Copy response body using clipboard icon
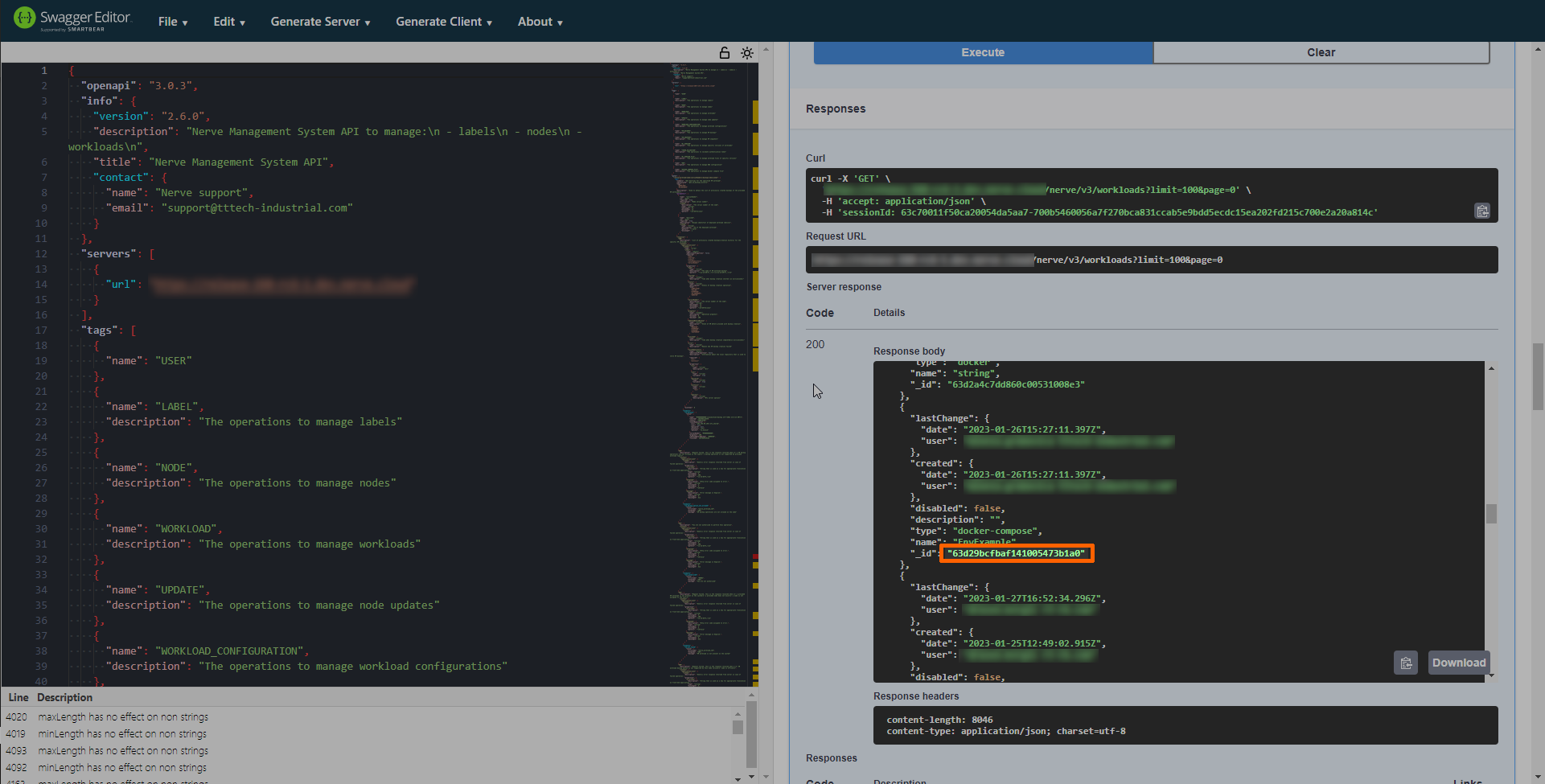This screenshot has height=784, width=1545. coord(1406,663)
